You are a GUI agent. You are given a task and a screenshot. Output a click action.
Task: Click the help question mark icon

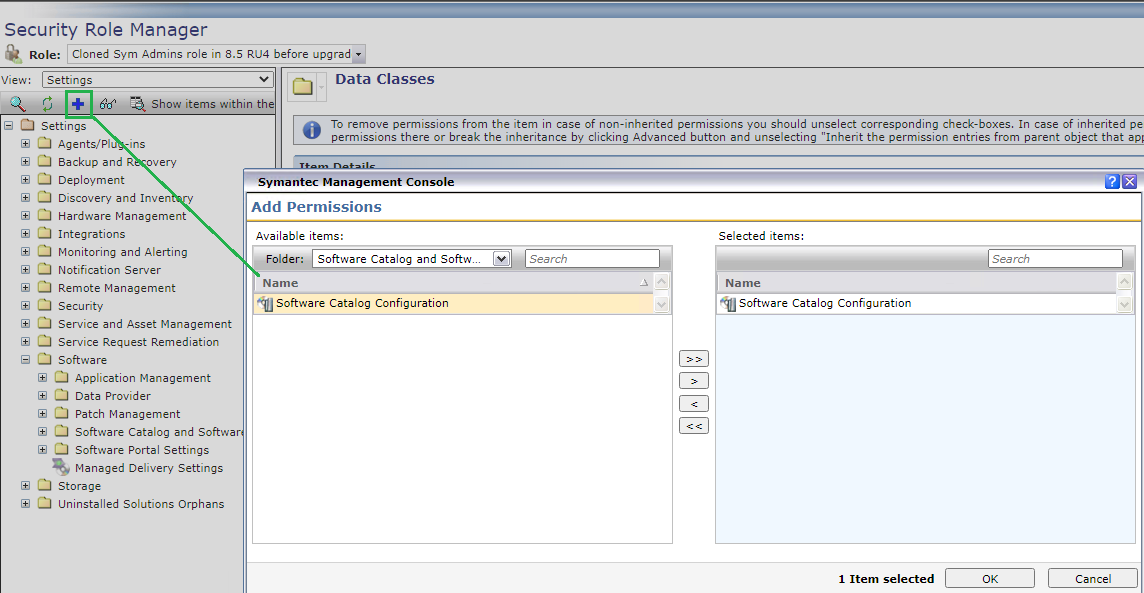pyautogui.click(x=1112, y=182)
